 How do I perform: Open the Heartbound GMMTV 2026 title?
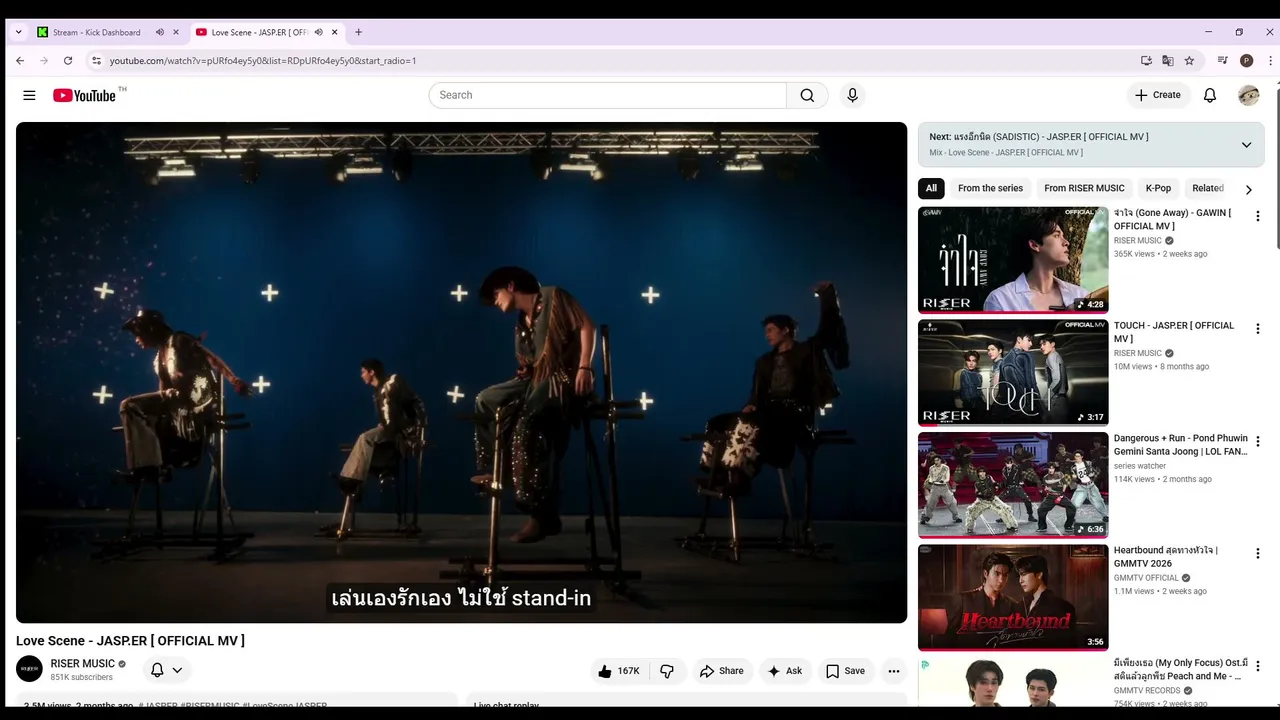coord(1166,557)
